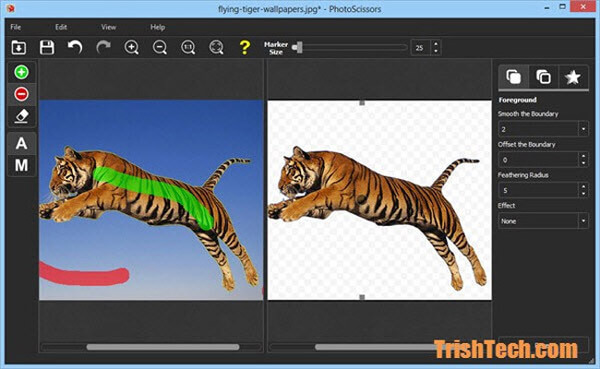Set zoom to actual size 1:1
600x369 pixels.
(x=188, y=47)
